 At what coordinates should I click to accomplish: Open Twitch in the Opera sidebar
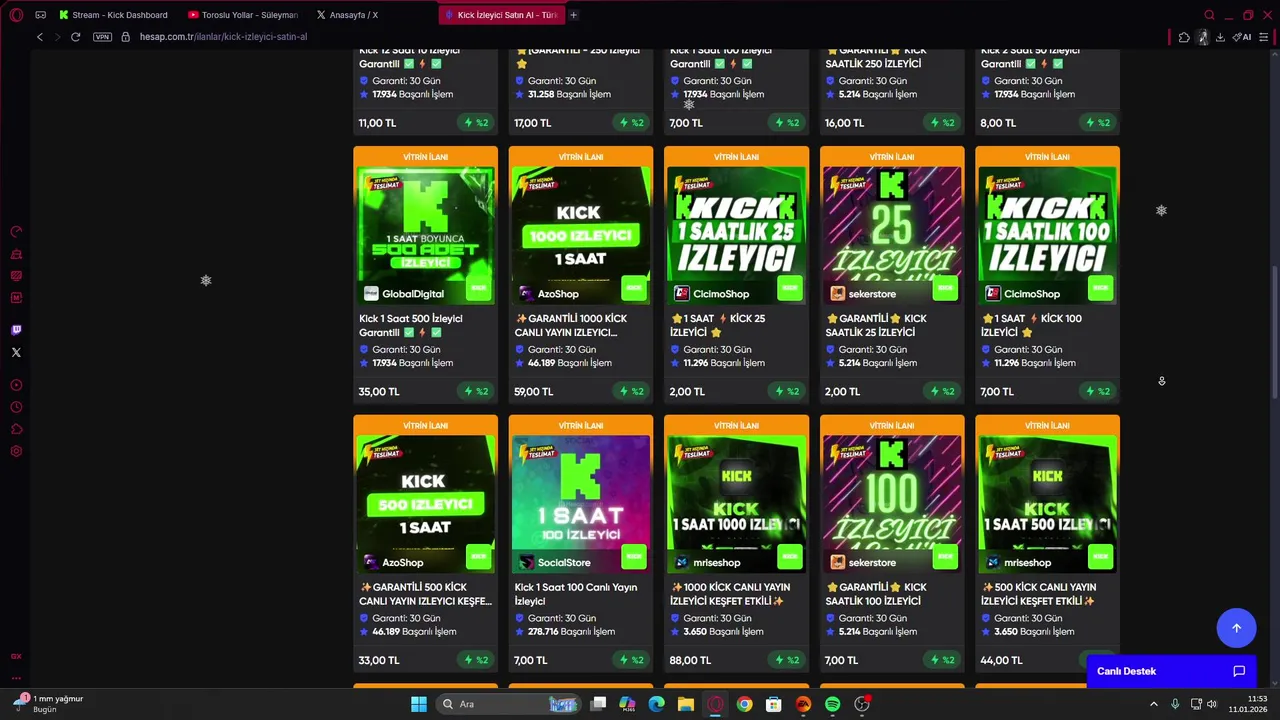pyautogui.click(x=16, y=330)
